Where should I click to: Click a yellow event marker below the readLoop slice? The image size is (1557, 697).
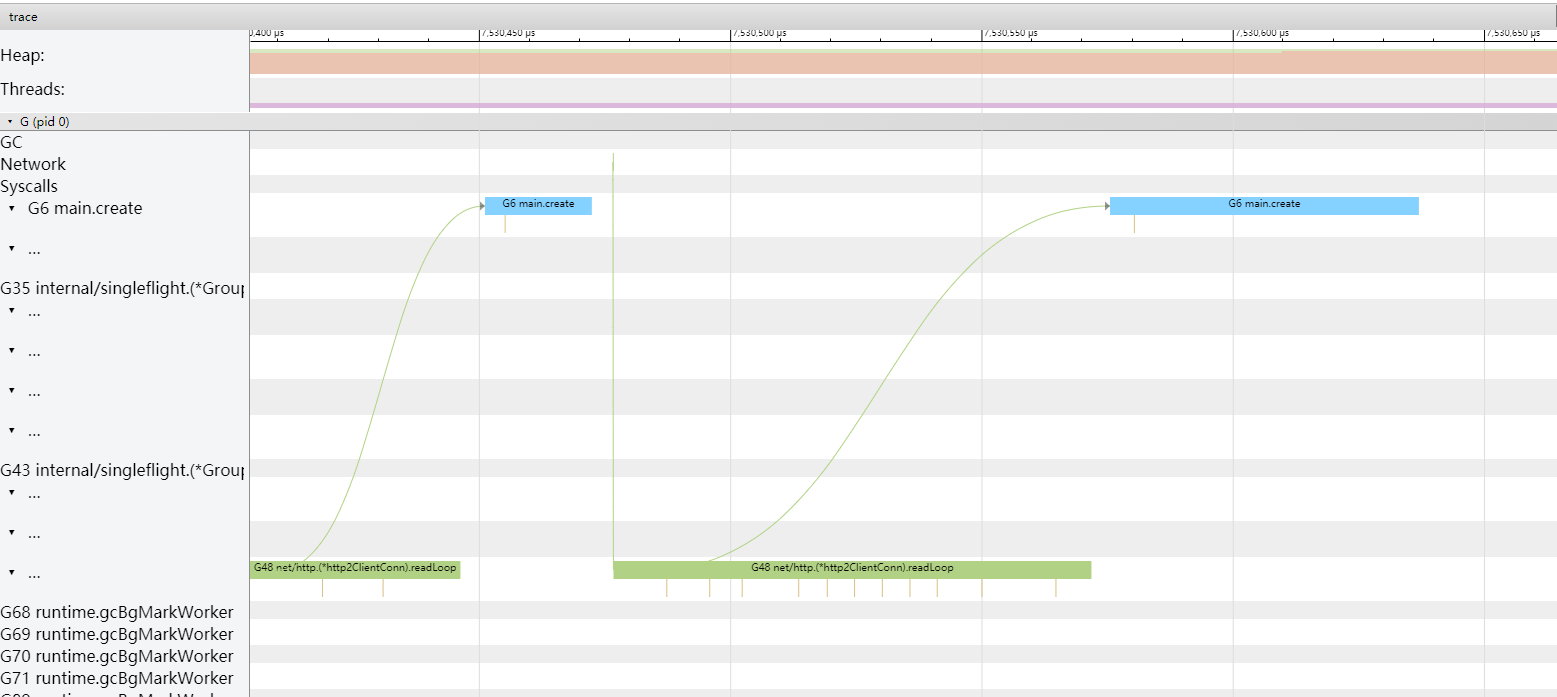point(322,589)
